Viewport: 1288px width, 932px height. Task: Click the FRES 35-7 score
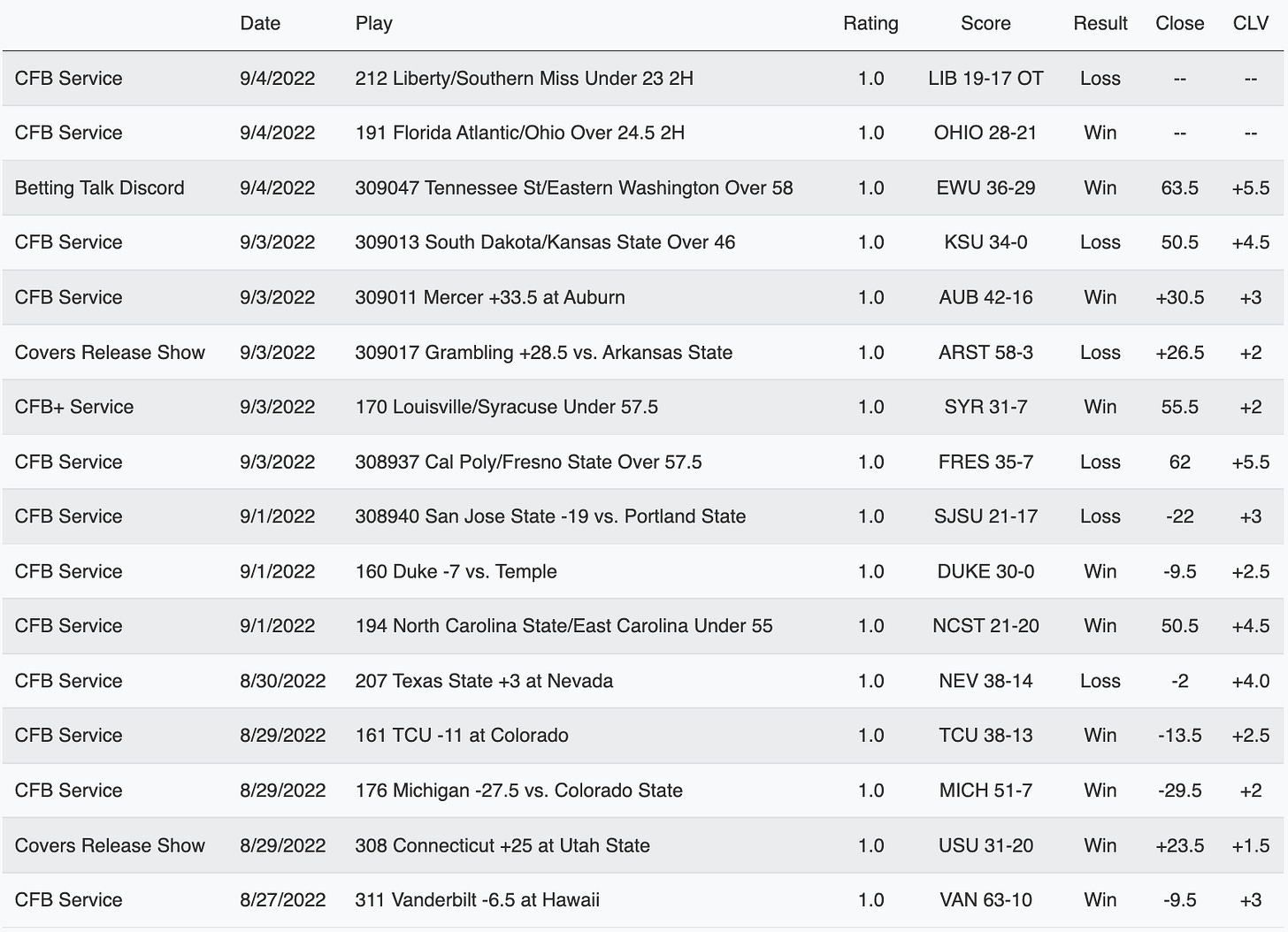click(985, 462)
